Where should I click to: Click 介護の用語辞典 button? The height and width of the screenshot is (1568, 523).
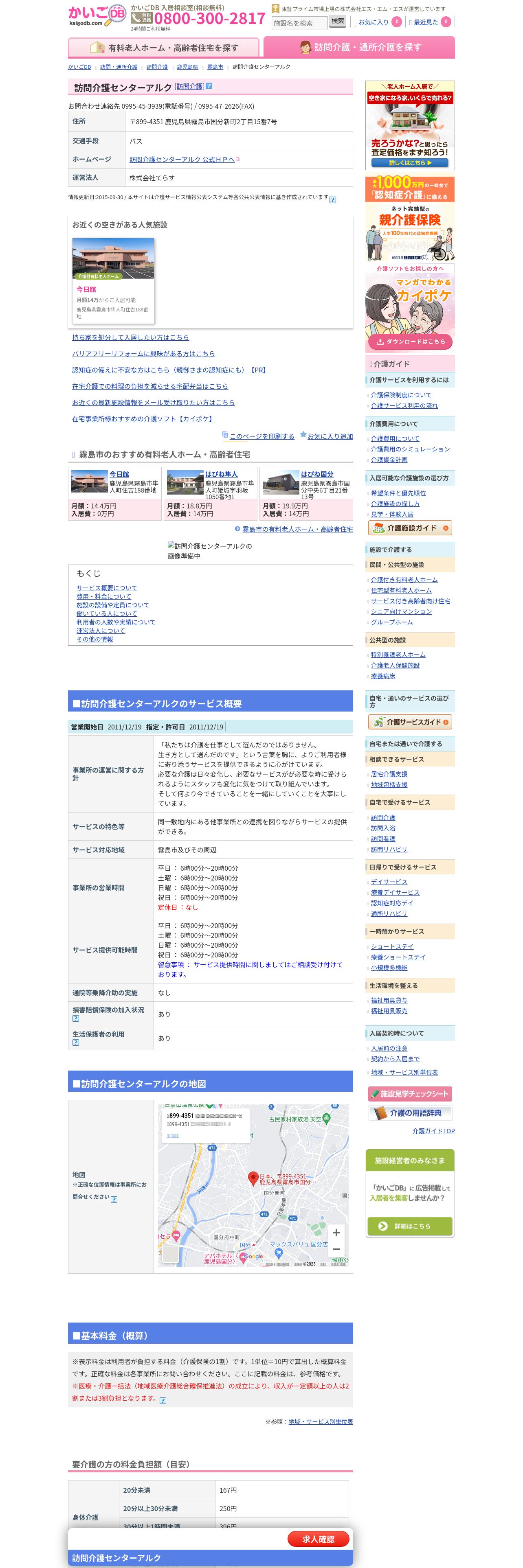pos(410,1112)
